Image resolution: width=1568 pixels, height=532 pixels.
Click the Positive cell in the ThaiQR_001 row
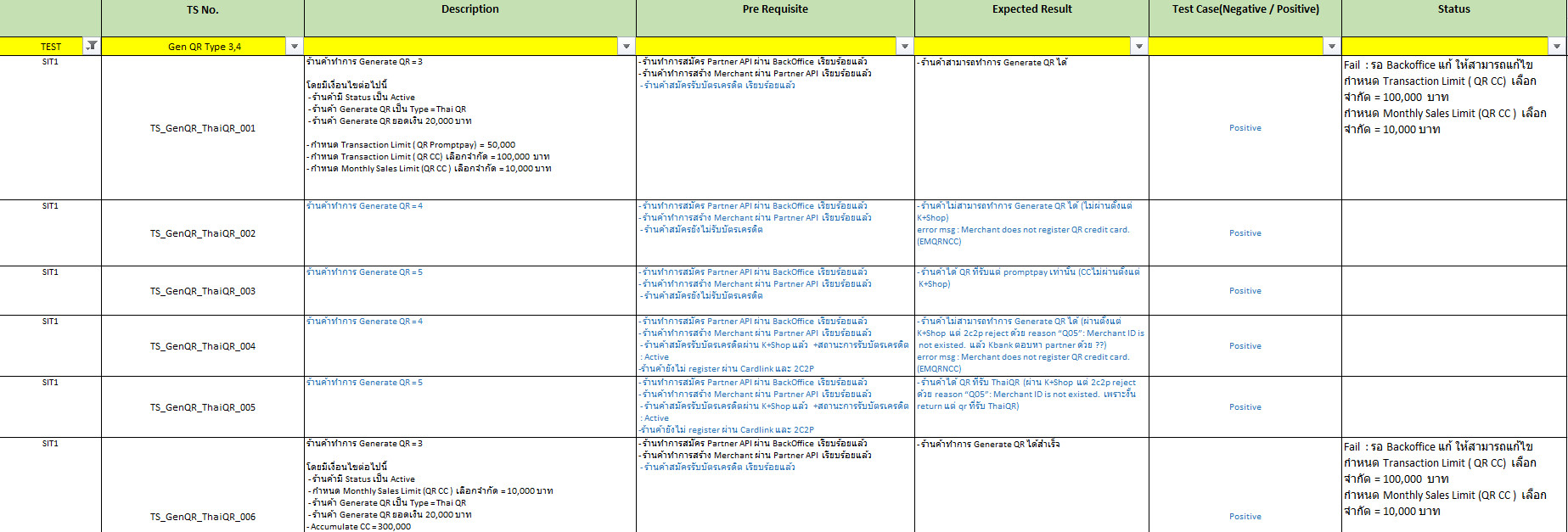click(1245, 128)
